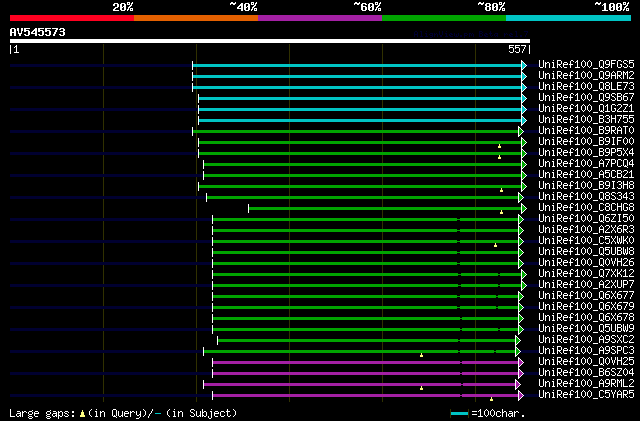Viewport: 640px width, 421px height.
Task: Open hit UniRef100_Q0VH26
Action: (x=586, y=263)
